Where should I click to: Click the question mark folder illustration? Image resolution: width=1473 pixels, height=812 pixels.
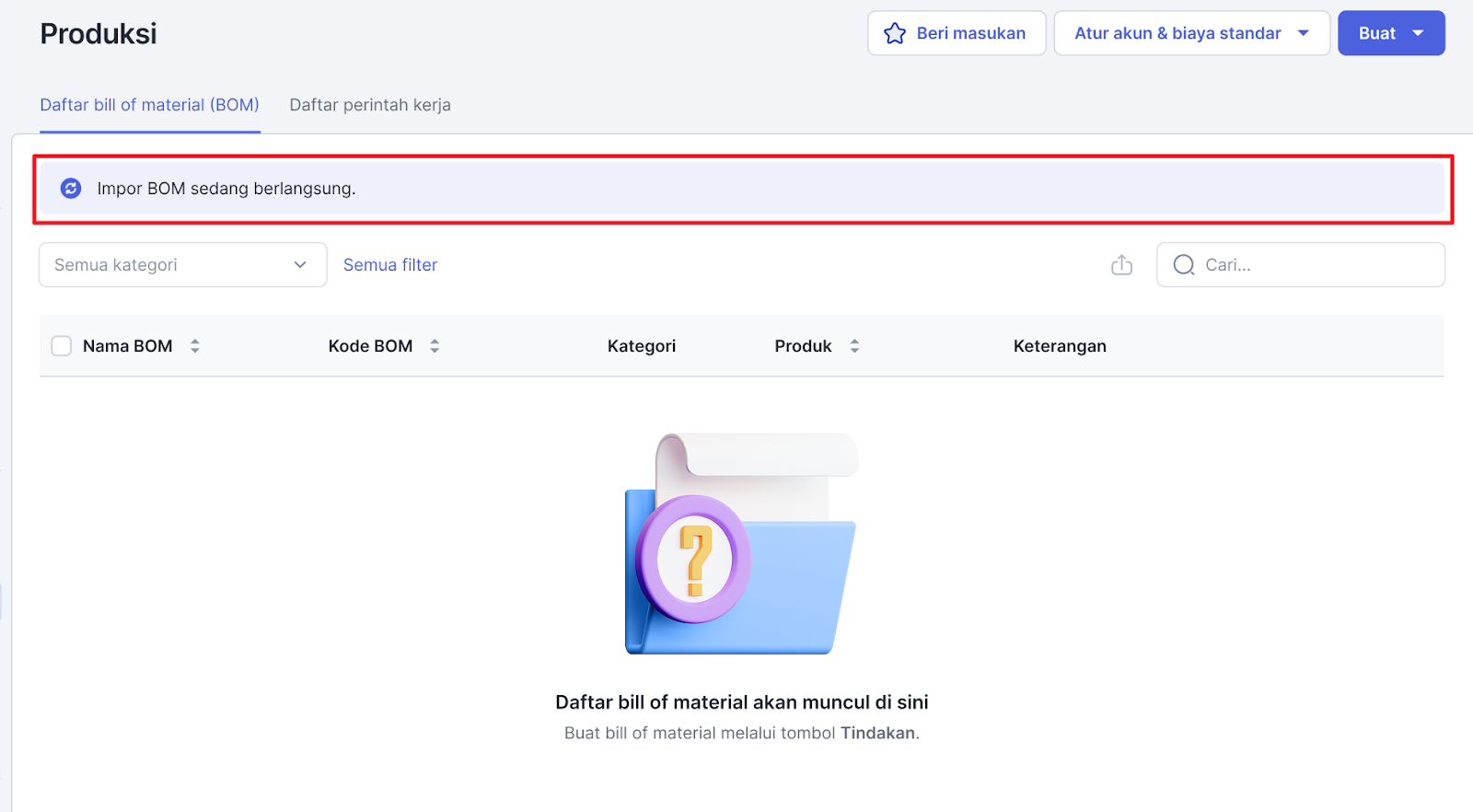740,545
